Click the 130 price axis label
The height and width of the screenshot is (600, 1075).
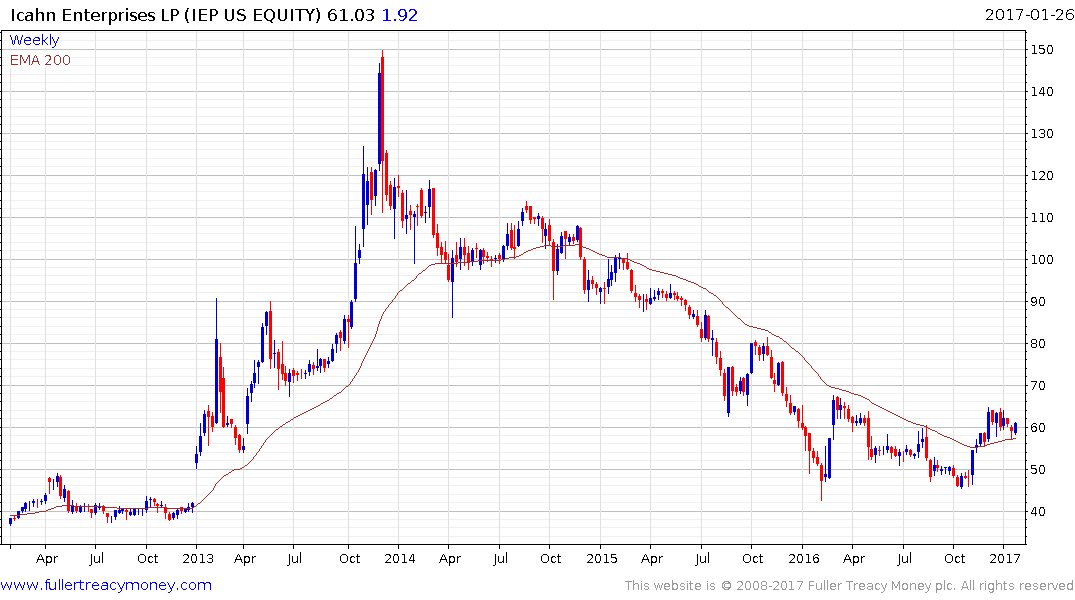click(1042, 134)
